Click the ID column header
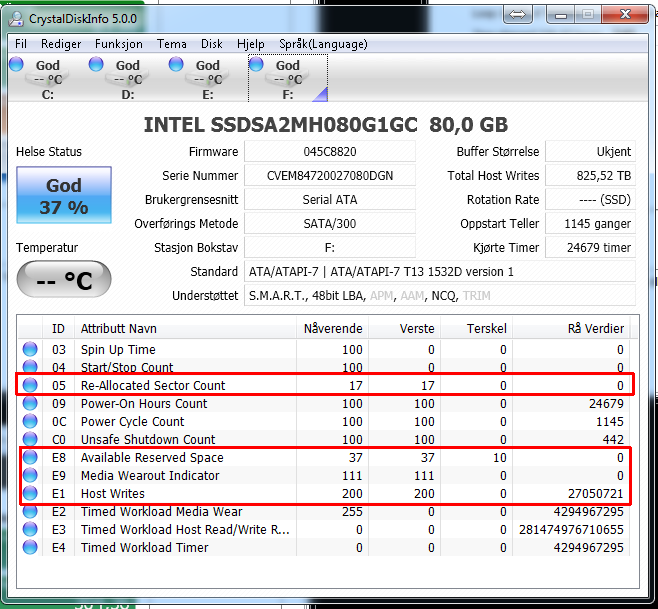The width and height of the screenshot is (658, 609). pyautogui.click(x=58, y=328)
